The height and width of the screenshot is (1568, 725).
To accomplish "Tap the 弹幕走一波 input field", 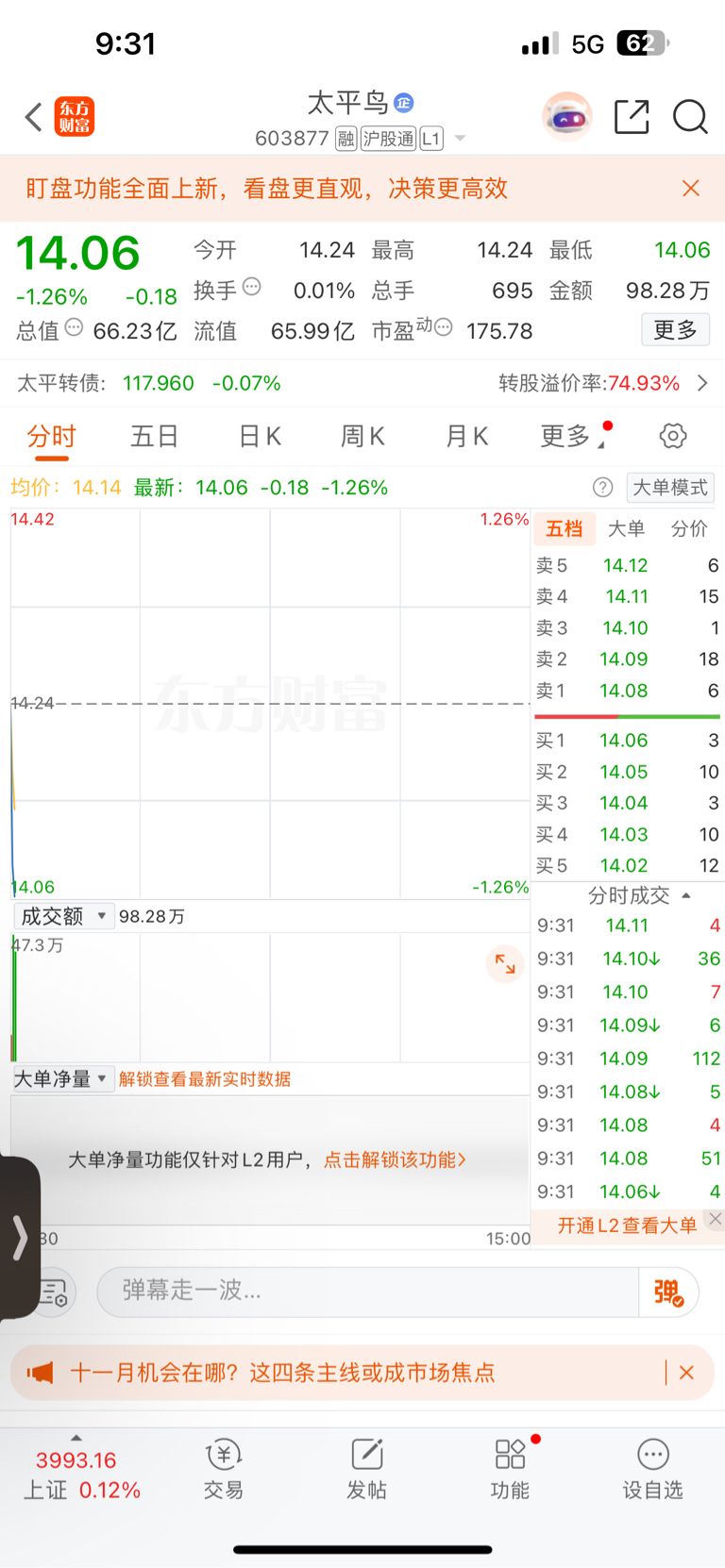I will [368, 1291].
